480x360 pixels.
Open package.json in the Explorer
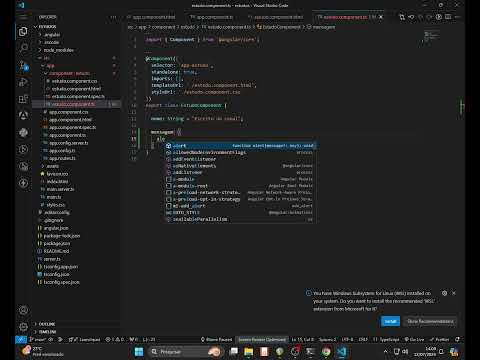click(57, 243)
